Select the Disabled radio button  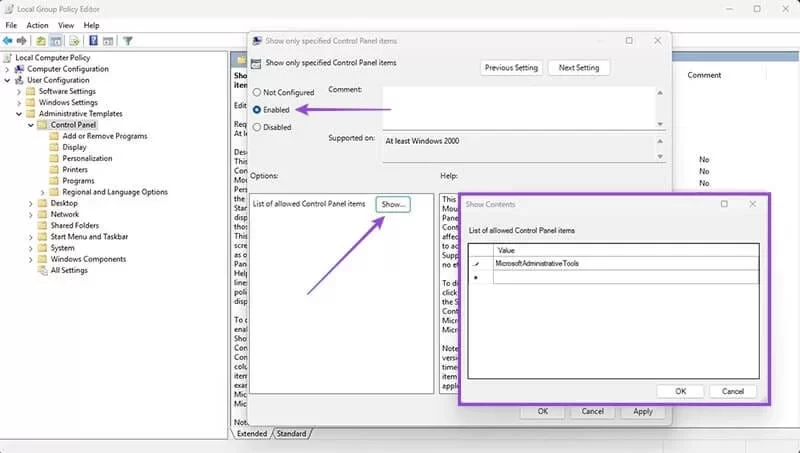click(258, 127)
